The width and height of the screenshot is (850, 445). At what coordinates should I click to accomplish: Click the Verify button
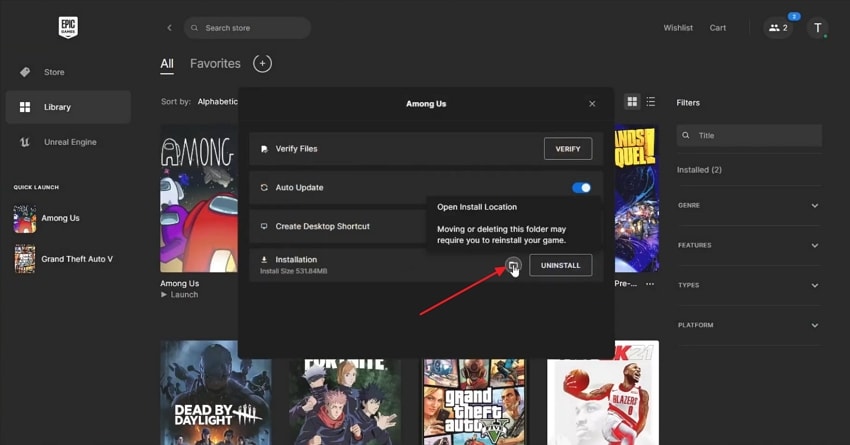pyautogui.click(x=568, y=149)
